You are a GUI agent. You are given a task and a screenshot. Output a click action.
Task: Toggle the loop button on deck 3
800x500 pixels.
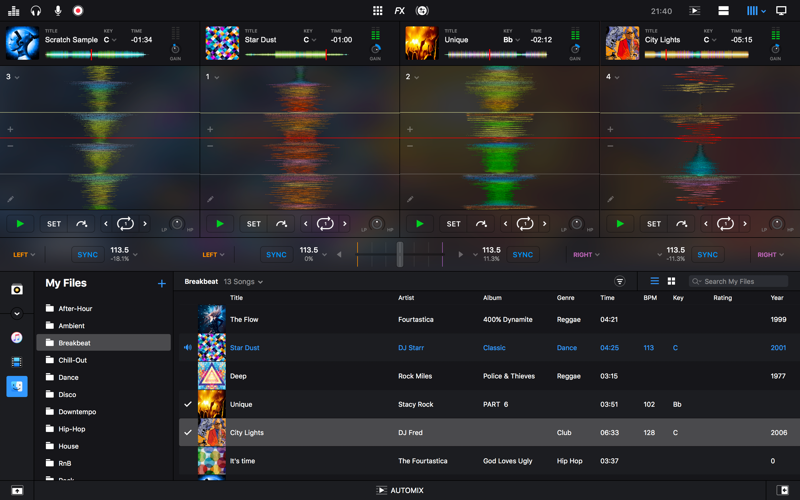(x=126, y=223)
